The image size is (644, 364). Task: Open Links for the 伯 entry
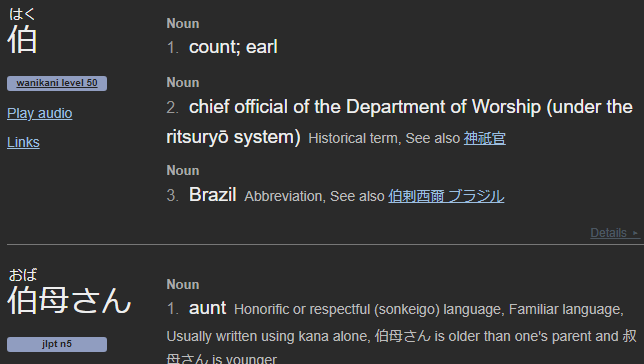[23, 142]
